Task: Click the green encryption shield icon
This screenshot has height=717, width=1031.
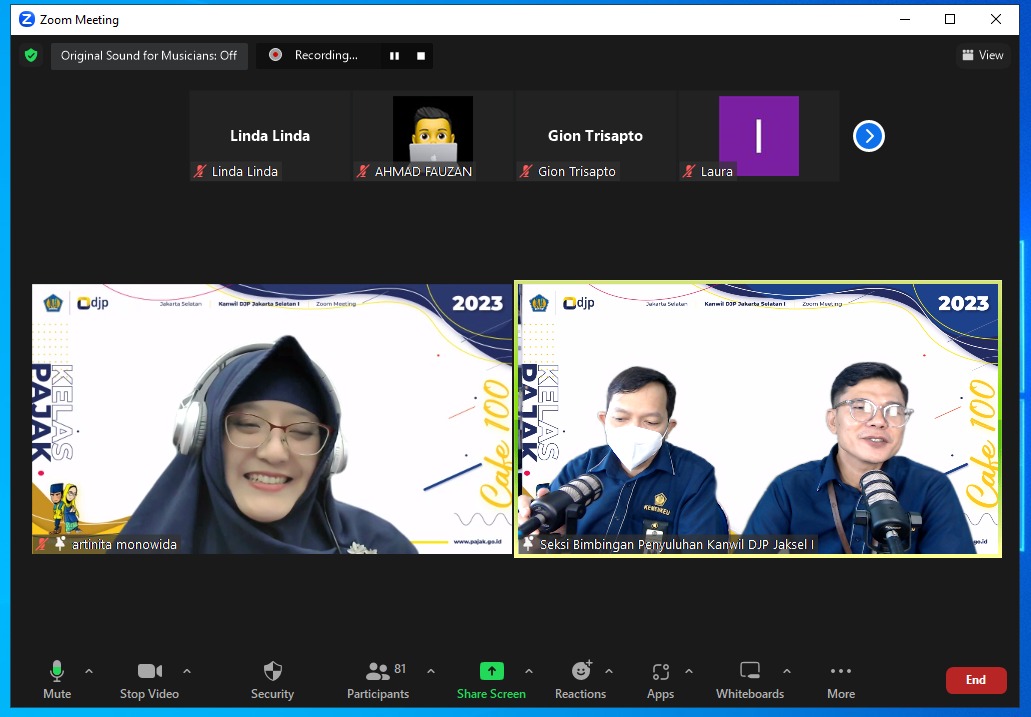Action: 31,56
